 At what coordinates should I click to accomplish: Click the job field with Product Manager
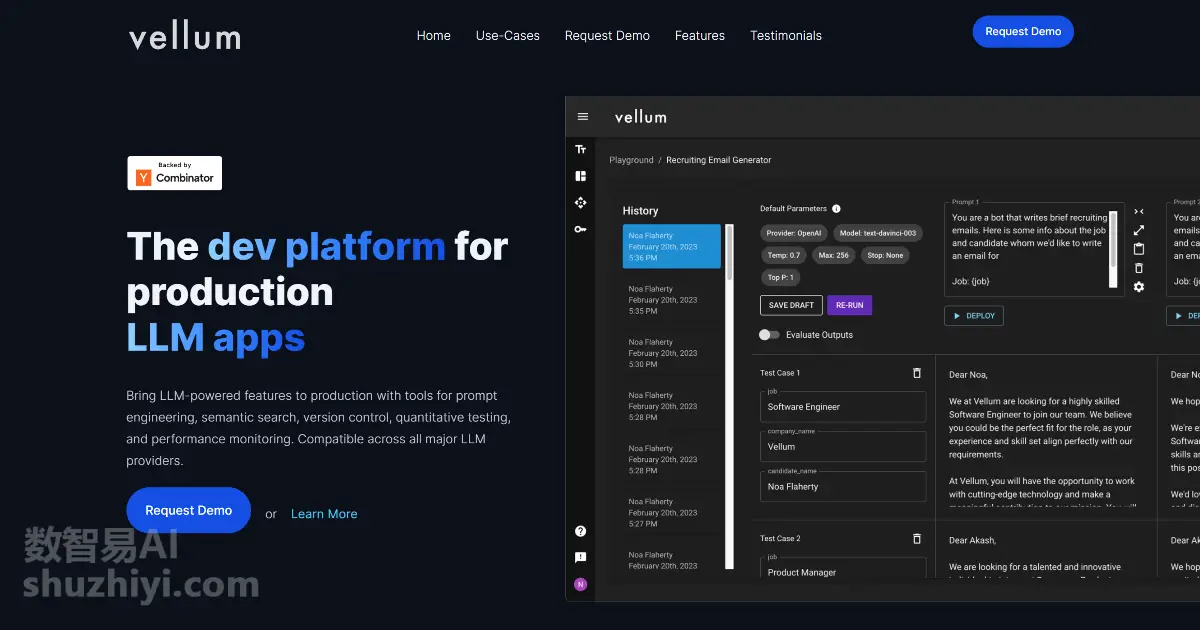point(843,569)
